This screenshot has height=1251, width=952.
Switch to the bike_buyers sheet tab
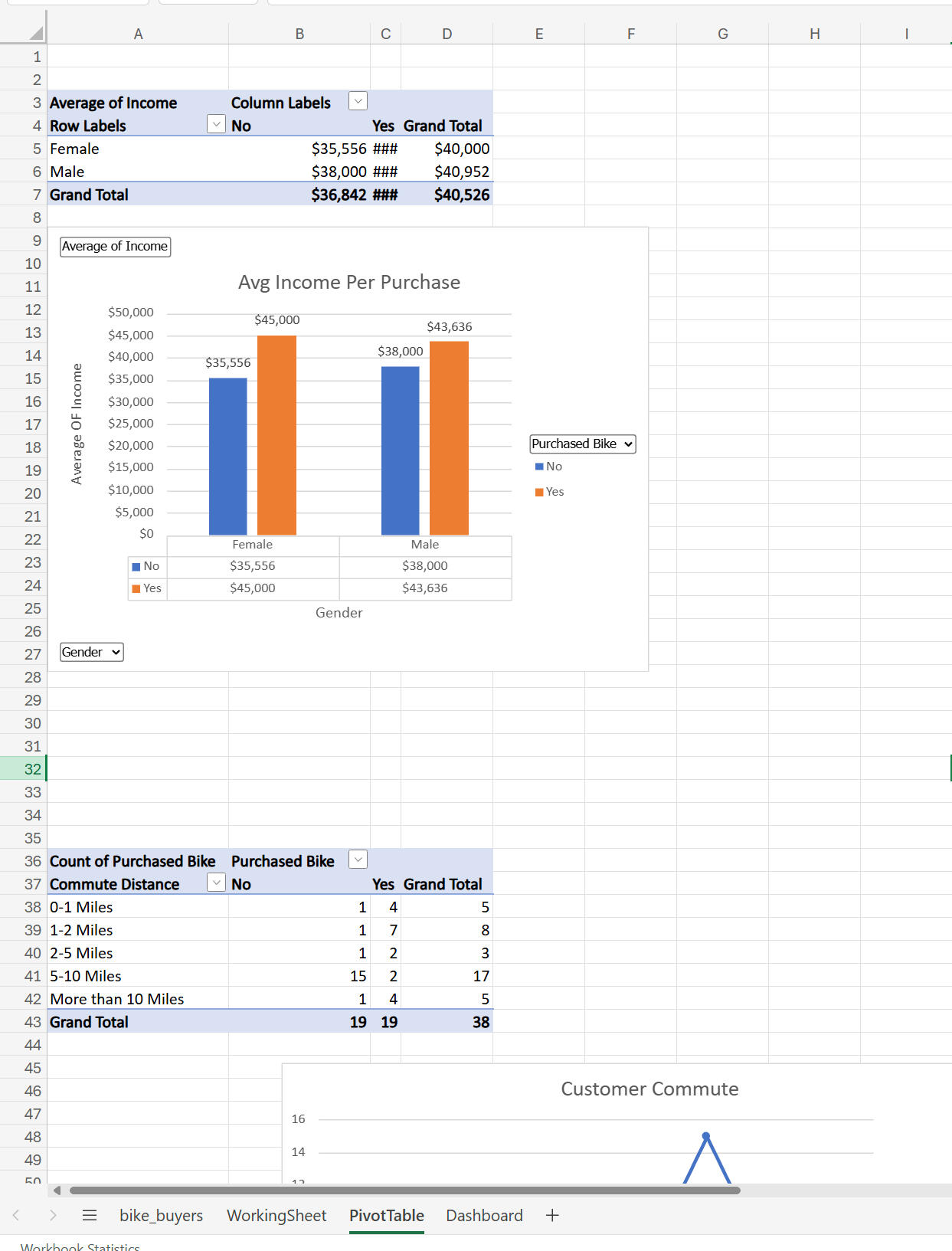[x=161, y=1215]
